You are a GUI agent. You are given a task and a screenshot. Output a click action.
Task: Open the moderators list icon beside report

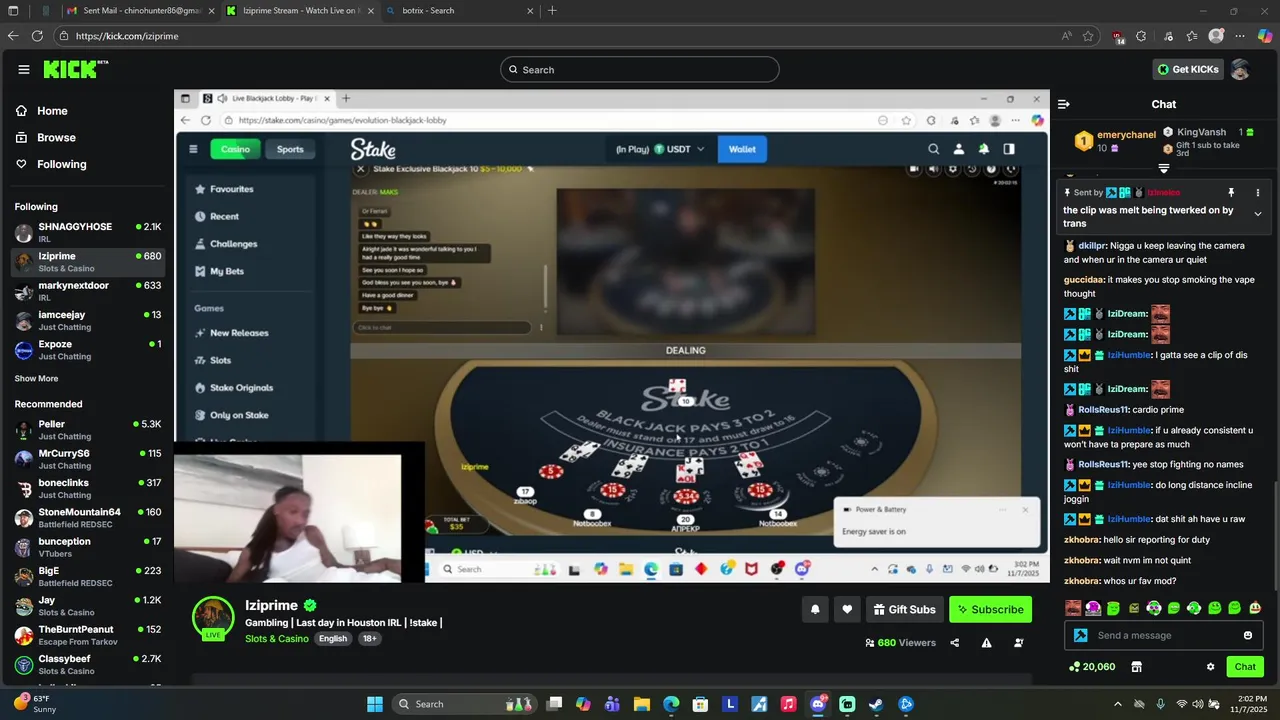pyautogui.click(x=1018, y=643)
